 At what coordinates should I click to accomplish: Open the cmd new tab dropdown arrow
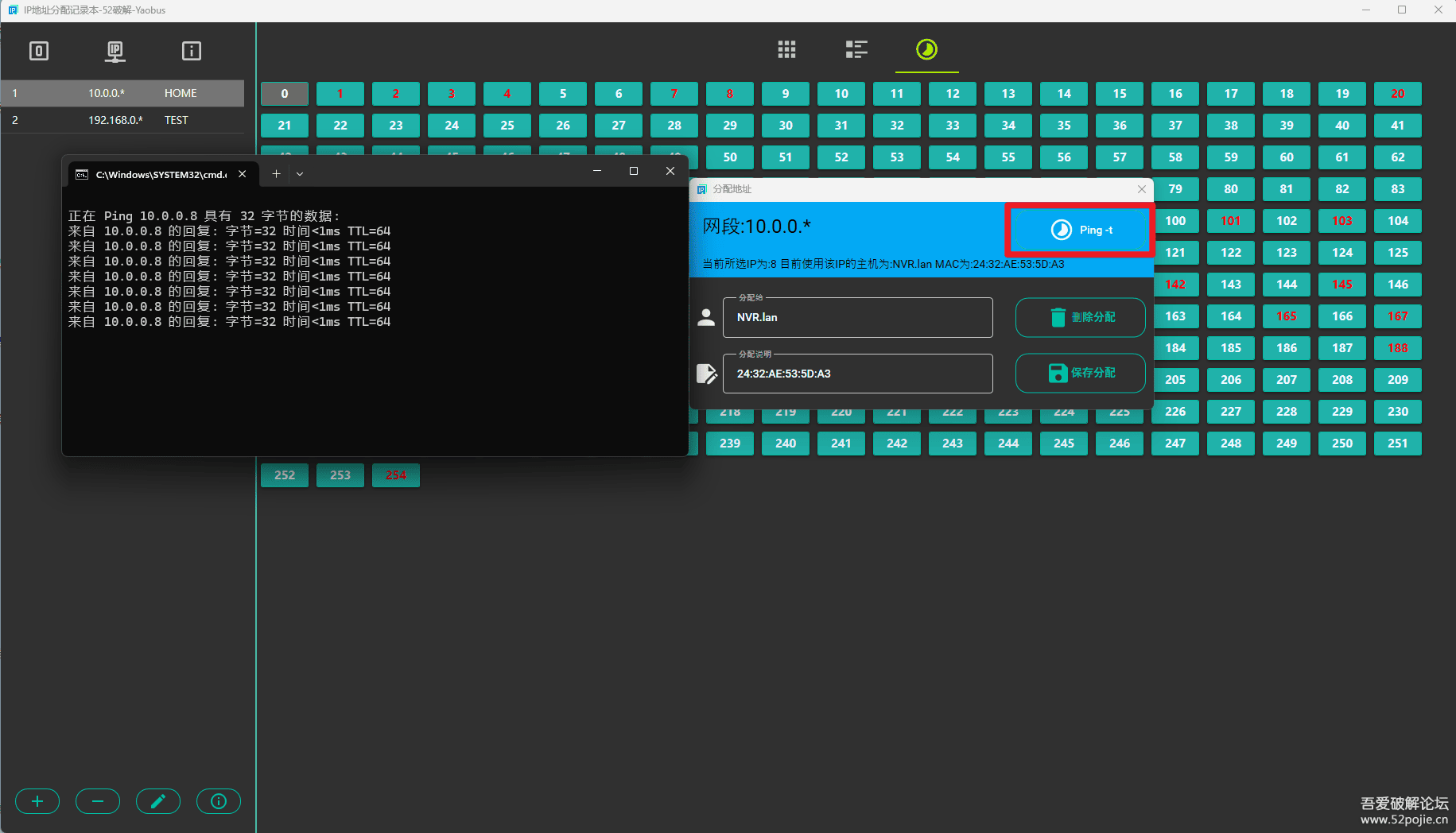pos(300,173)
